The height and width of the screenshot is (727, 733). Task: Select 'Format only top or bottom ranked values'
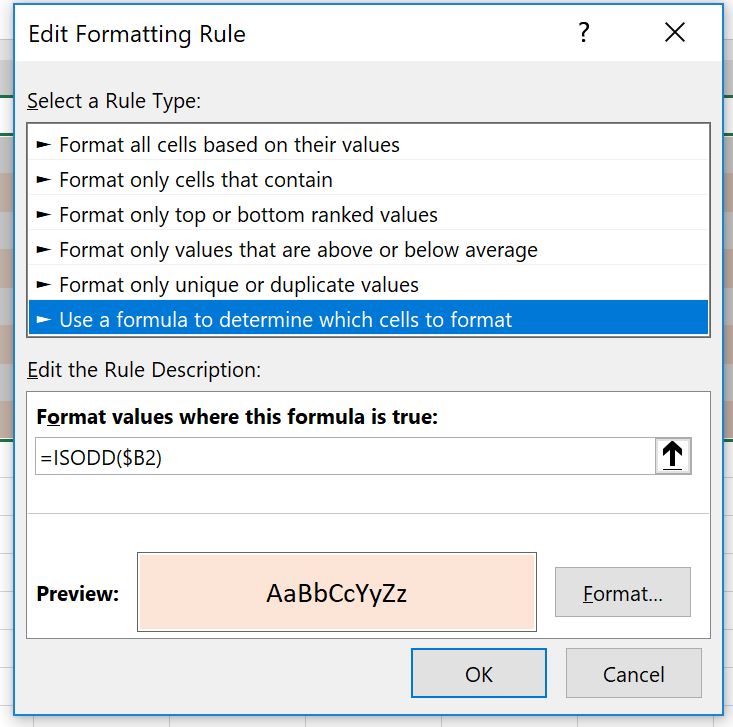click(248, 215)
